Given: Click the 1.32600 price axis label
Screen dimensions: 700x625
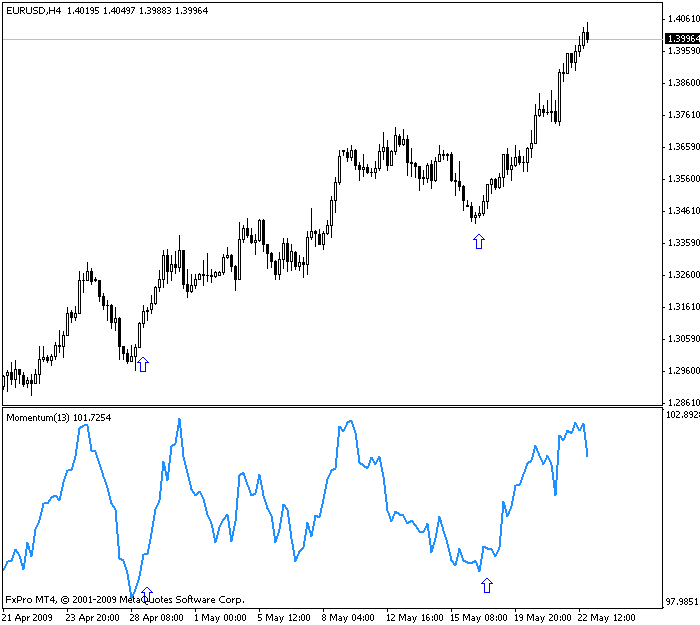Looking at the screenshot, I should click(683, 275).
